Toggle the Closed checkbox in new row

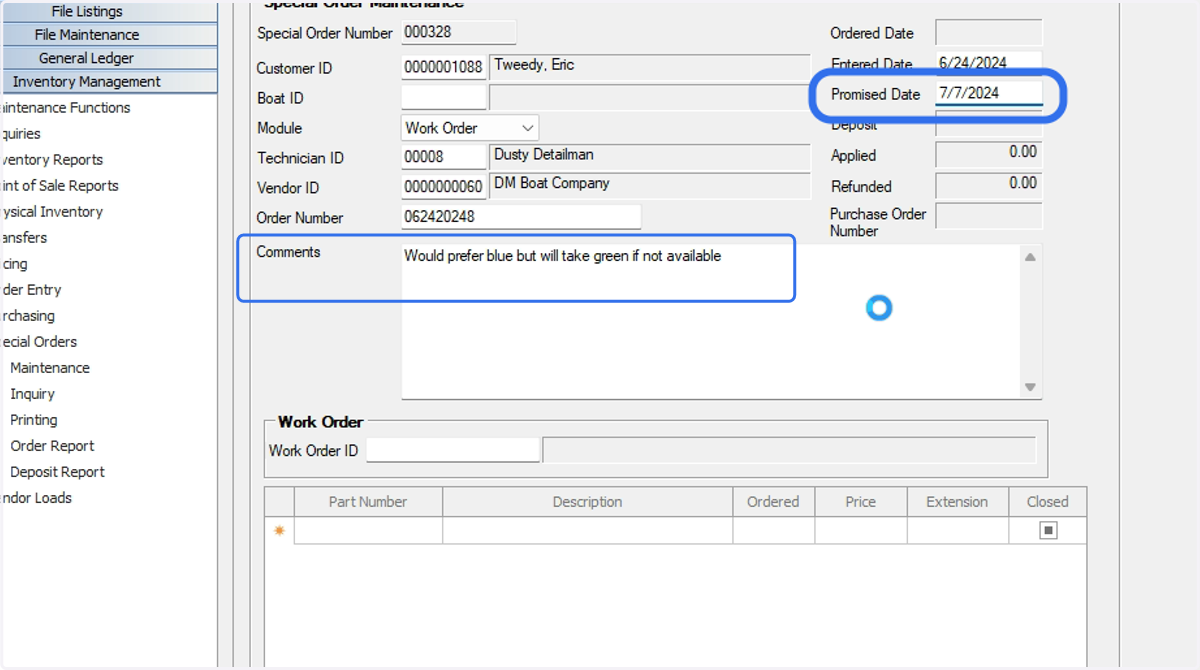[1048, 531]
